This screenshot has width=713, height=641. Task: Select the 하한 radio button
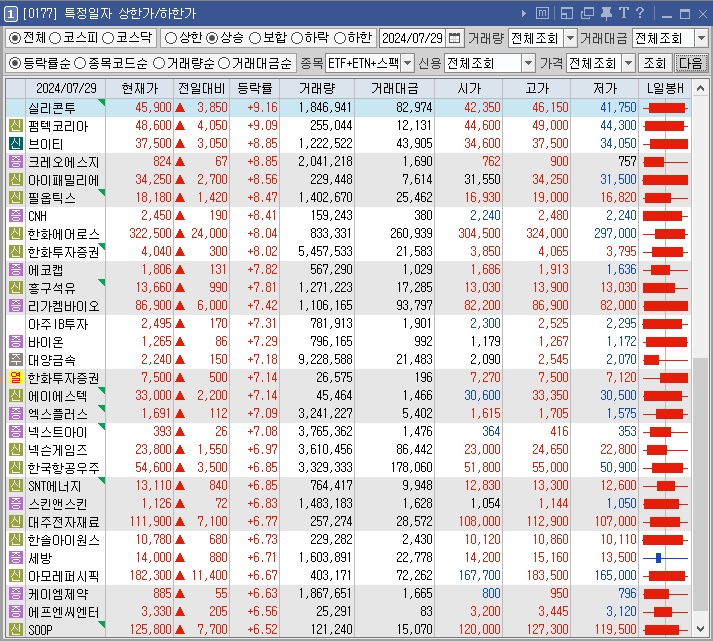click(340, 38)
